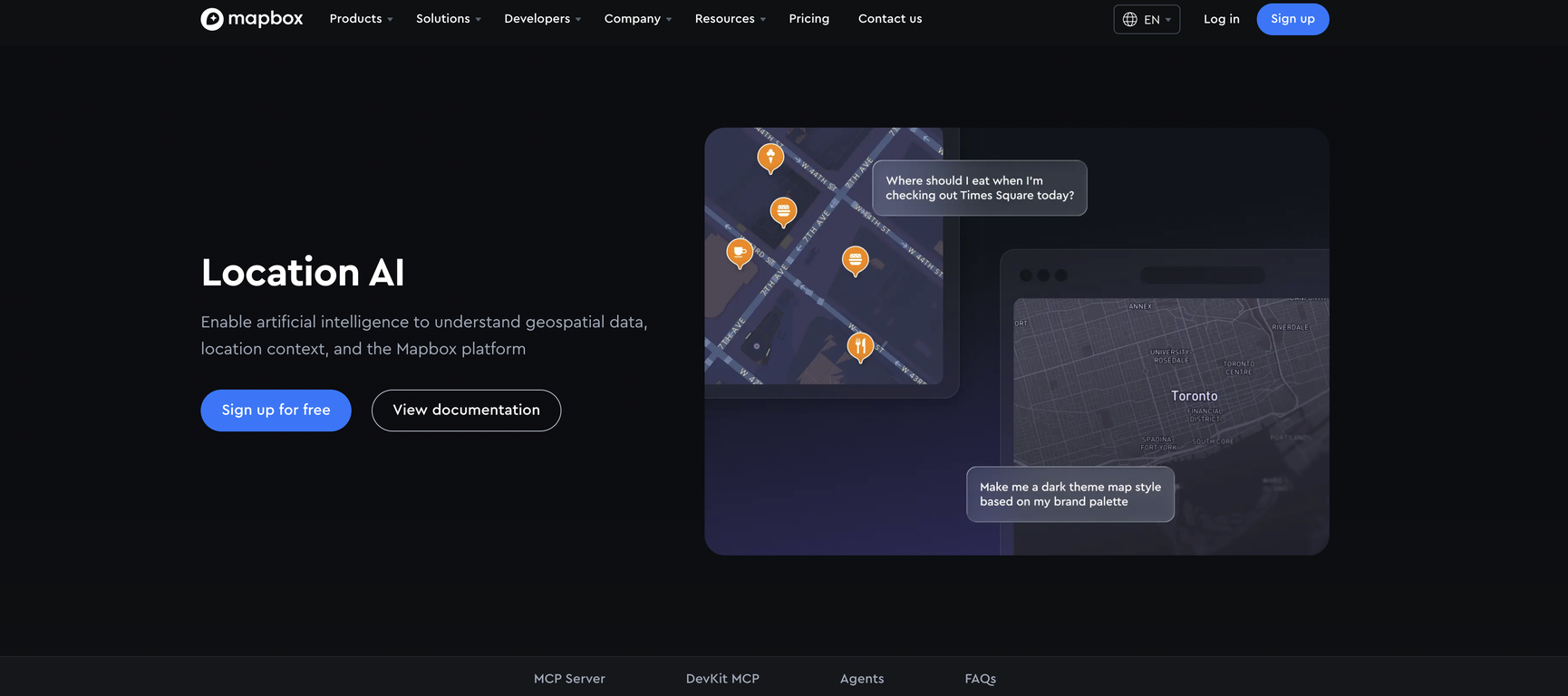Open the EN language selector
This screenshot has height=696, width=1568.
(x=1147, y=19)
